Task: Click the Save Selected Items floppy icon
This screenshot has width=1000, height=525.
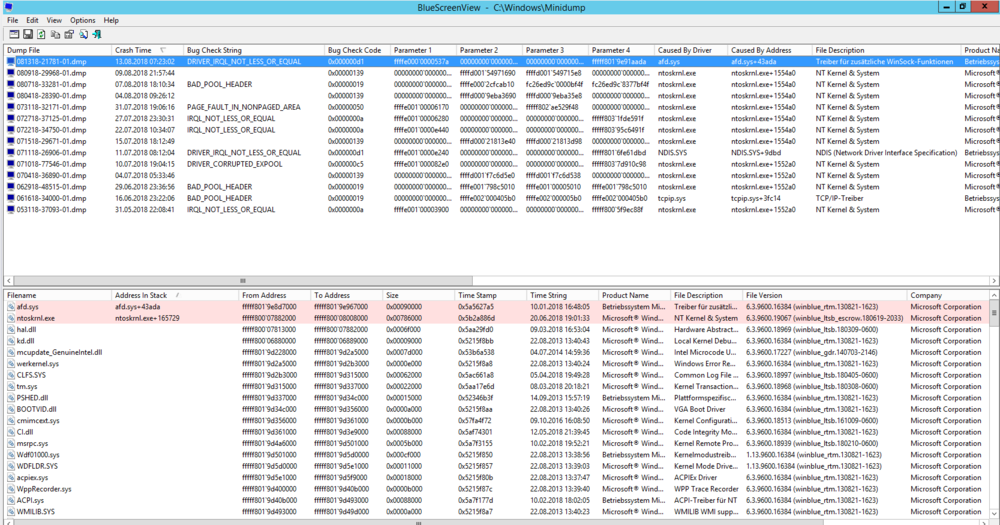Action: point(27,34)
